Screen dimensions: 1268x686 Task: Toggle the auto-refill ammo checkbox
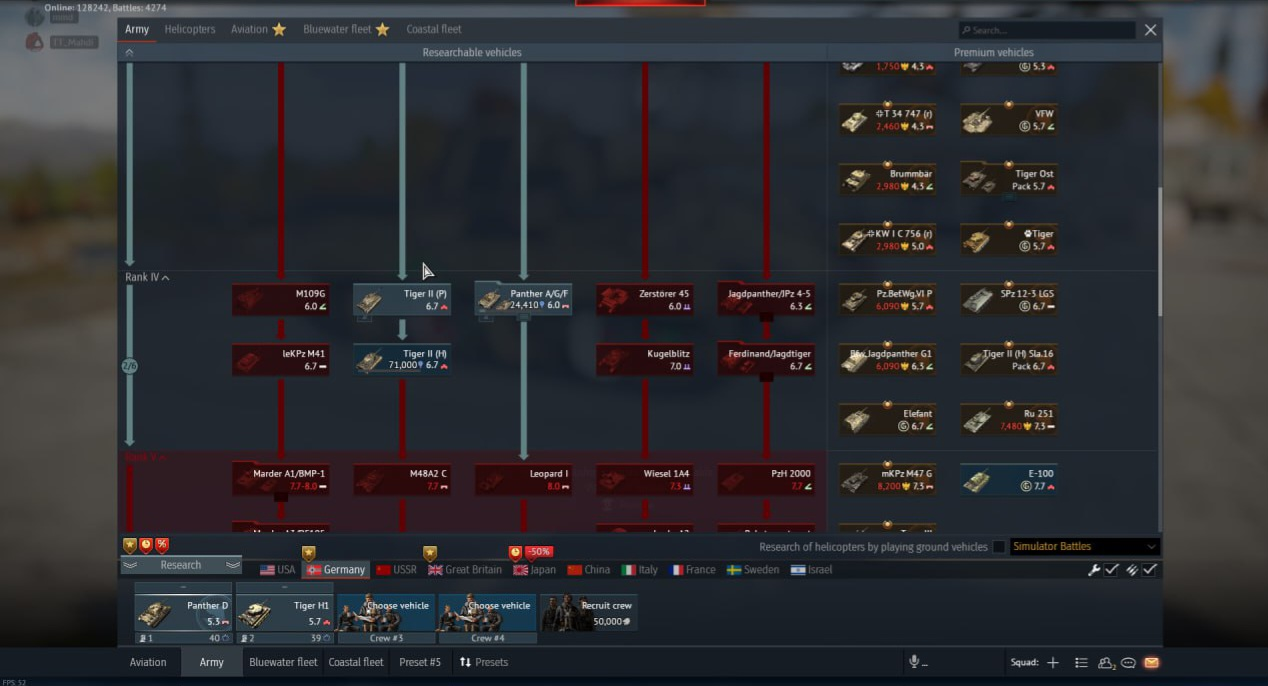click(x=1150, y=570)
